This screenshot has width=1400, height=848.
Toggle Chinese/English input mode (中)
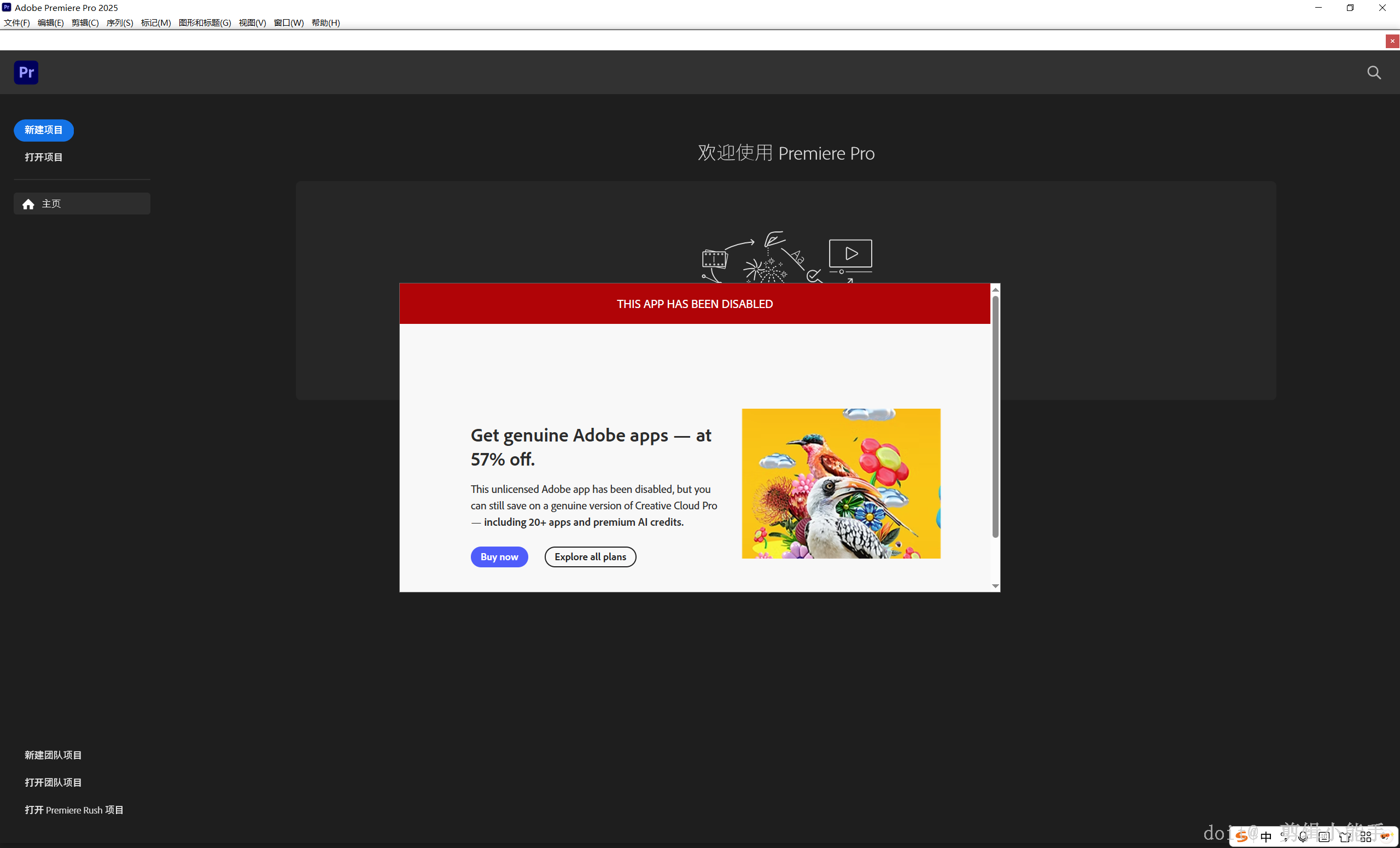click(x=1266, y=836)
